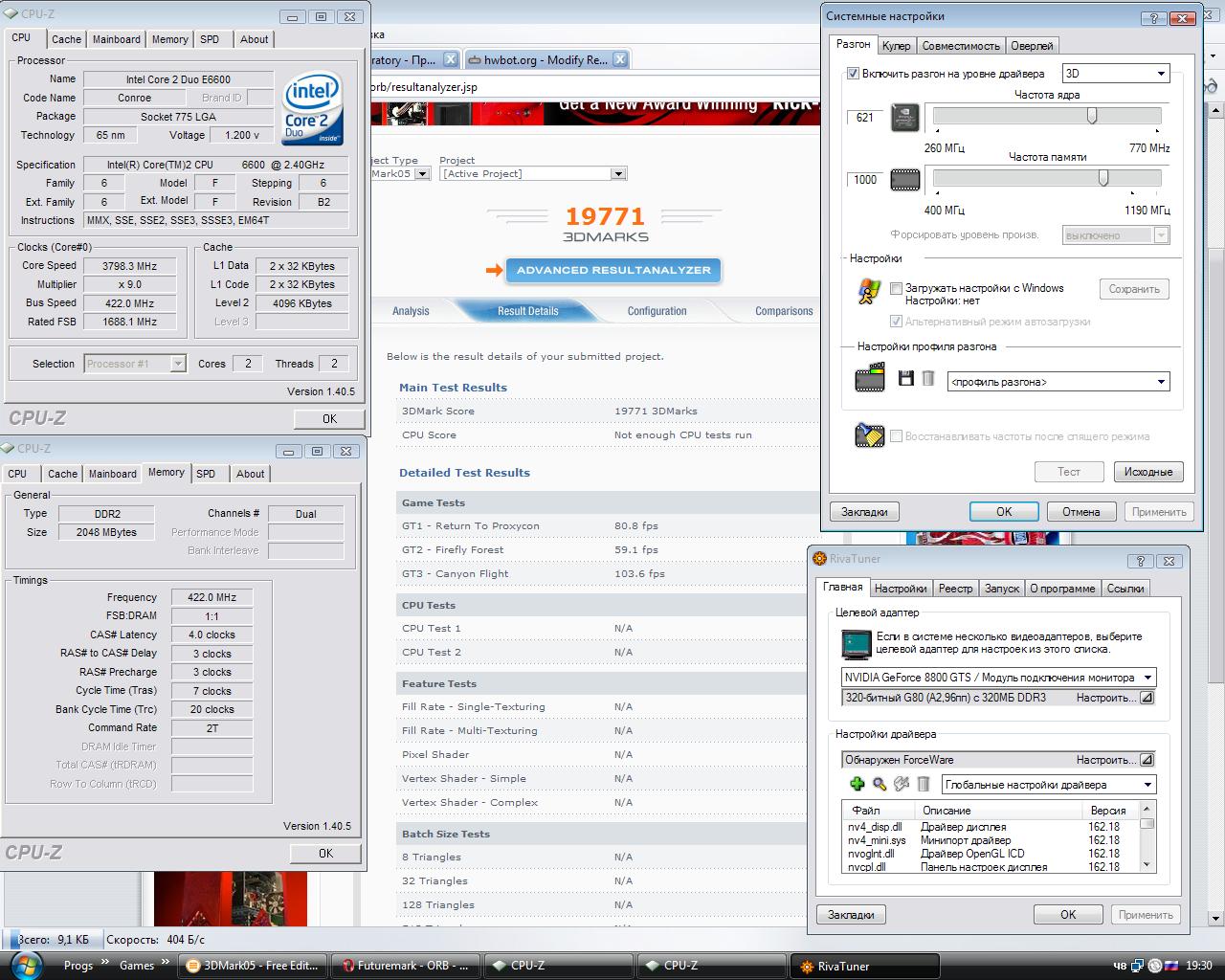Click the memory frequency value field 1000
This screenshot has height=980, width=1225.
click(x=865, y=180)
